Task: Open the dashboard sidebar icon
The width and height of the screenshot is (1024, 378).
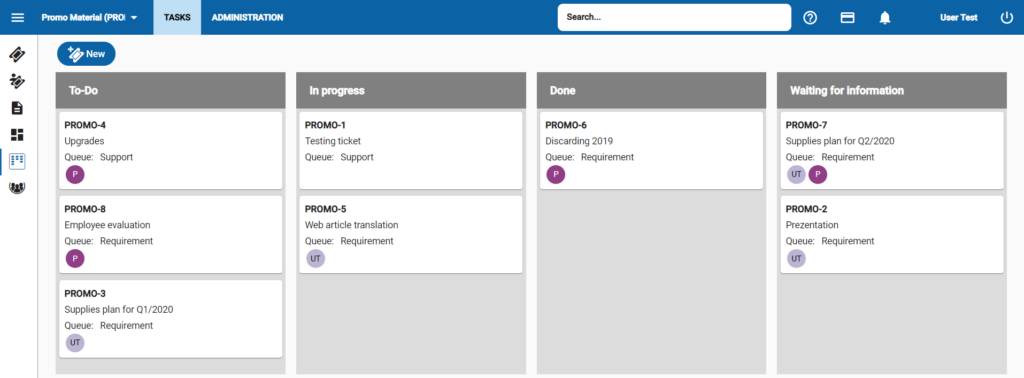Action: click(x=18, y=134)
